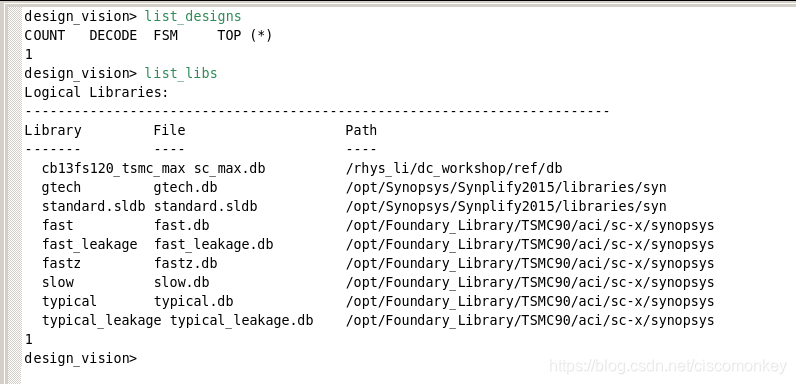
Task: Select file name 'fast.db'
Action: click(x=181, y=226)
